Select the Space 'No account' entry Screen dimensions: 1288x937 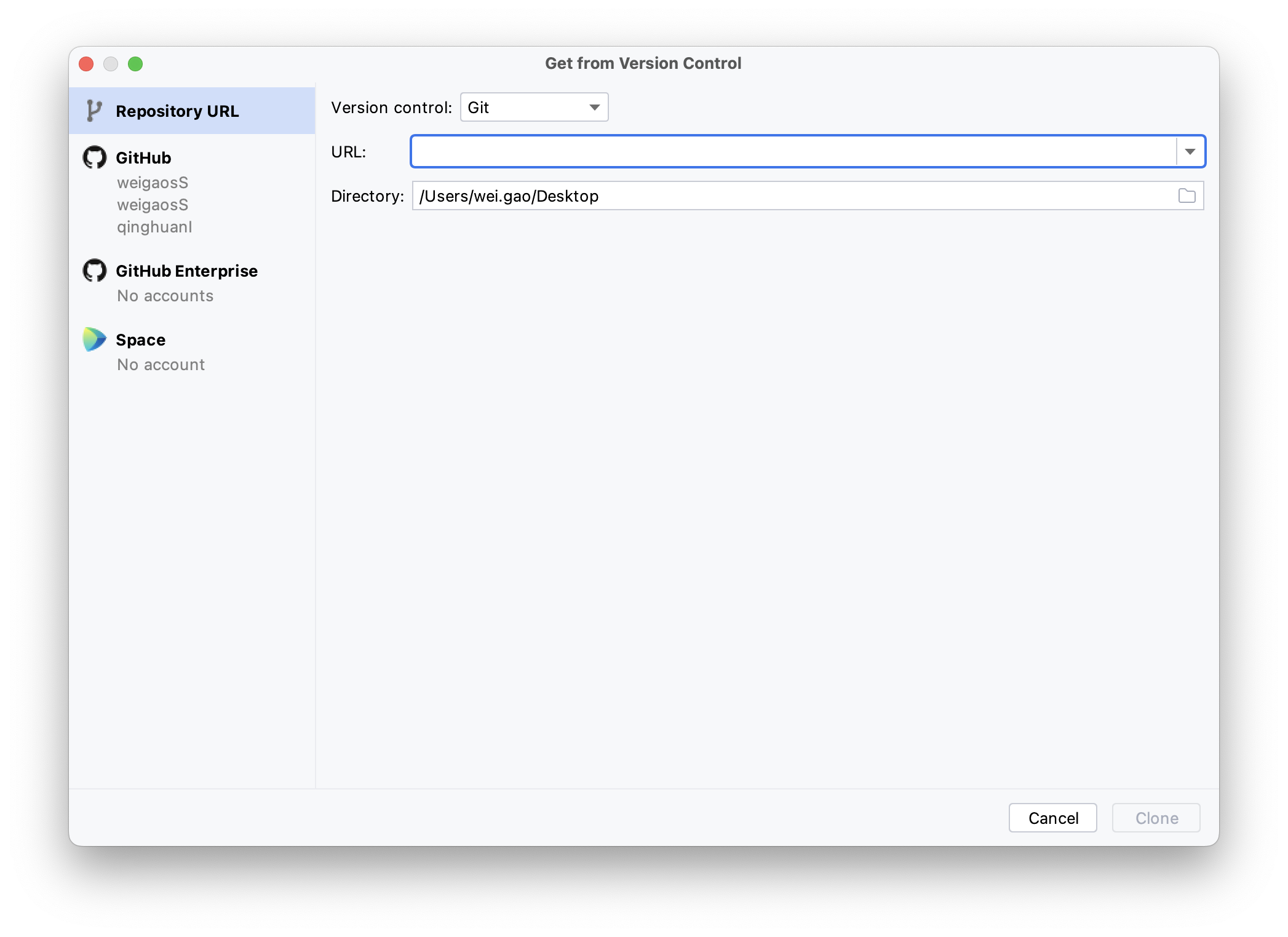pos(161,364)
